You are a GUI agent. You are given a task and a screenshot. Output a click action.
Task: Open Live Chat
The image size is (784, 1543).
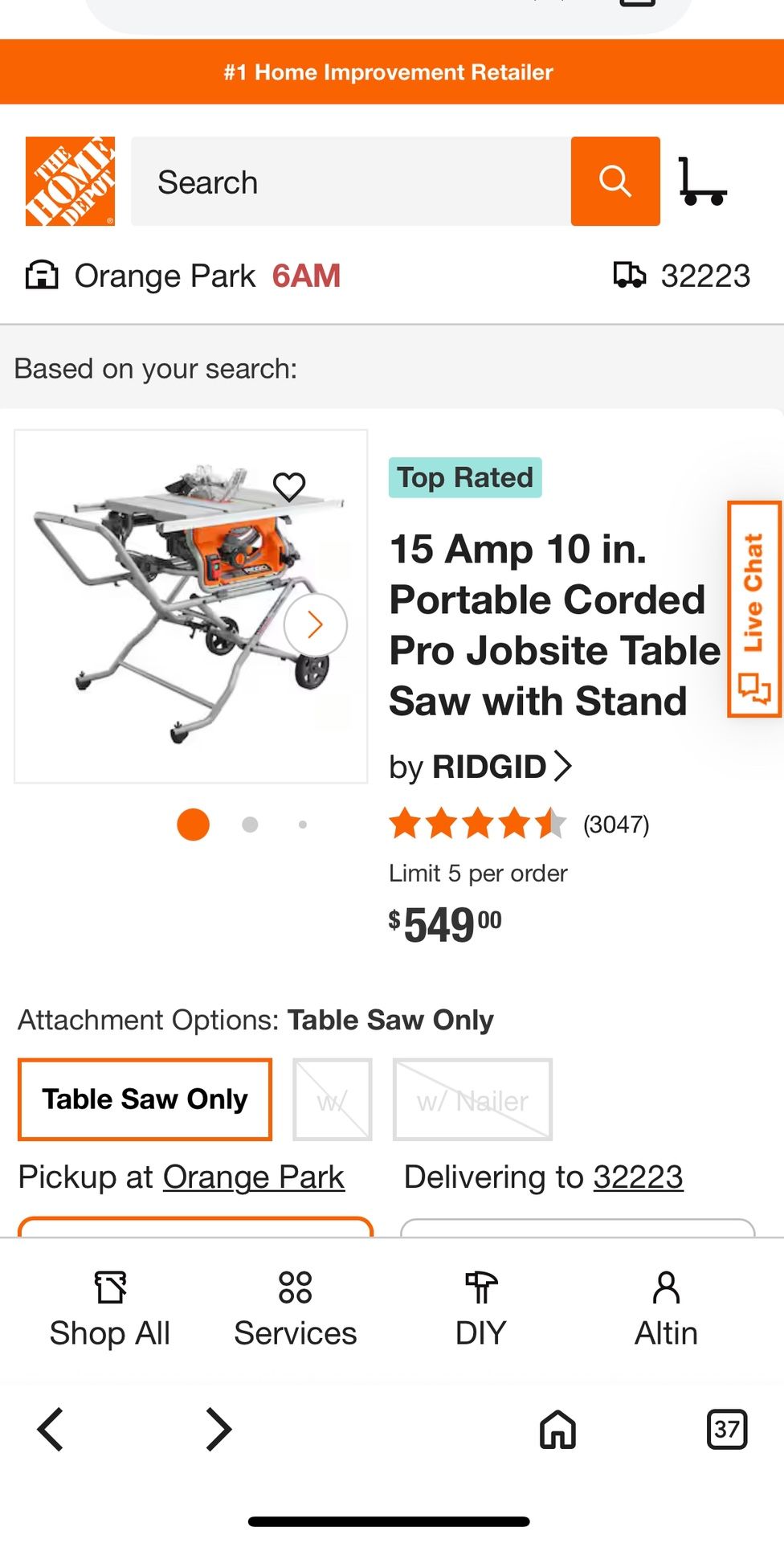click(753, 609)
